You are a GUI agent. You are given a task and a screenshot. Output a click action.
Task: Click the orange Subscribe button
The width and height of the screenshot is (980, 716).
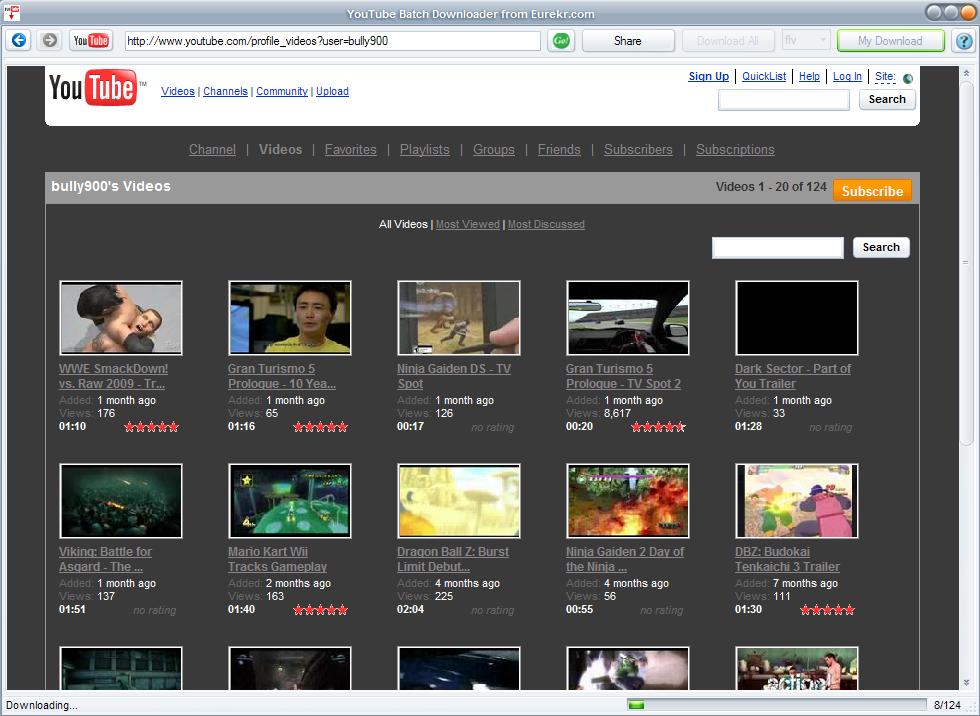click(872, 191)
